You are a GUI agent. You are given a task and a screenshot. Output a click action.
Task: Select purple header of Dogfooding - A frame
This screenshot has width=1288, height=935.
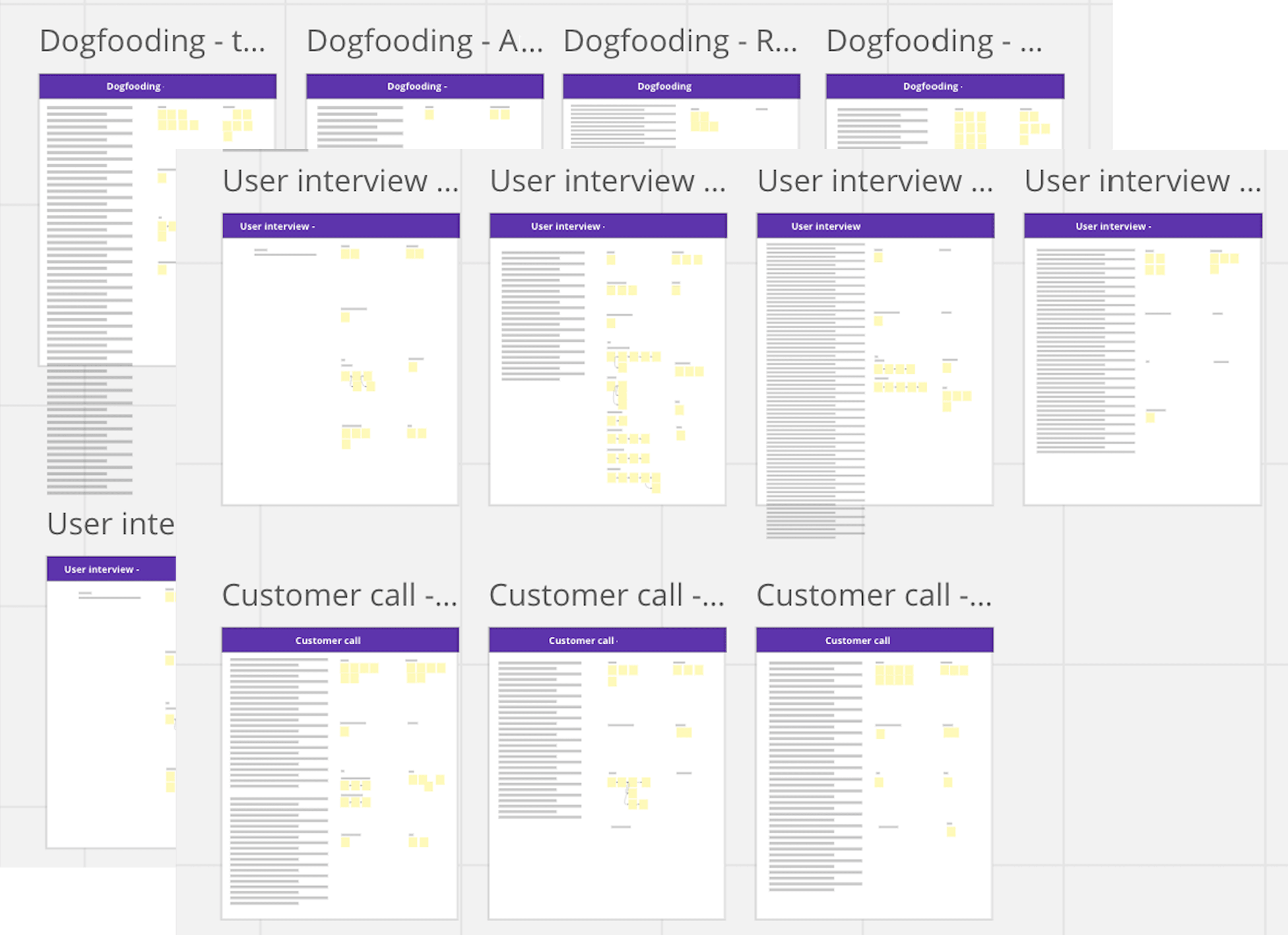425,86
